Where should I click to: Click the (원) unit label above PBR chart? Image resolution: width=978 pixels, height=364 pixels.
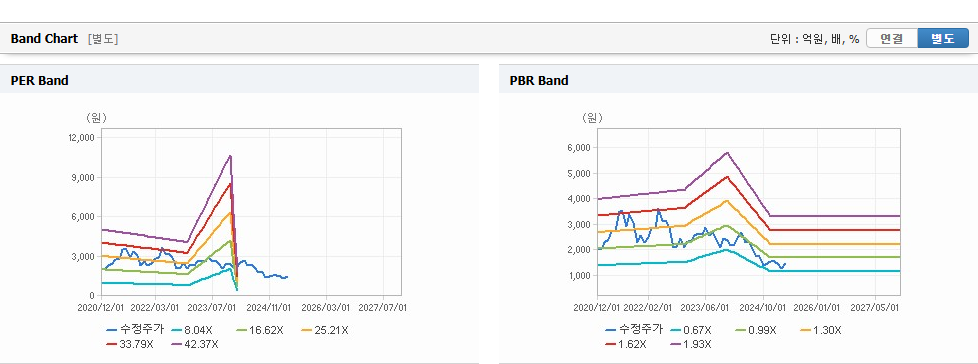click(x=593, y=117)
